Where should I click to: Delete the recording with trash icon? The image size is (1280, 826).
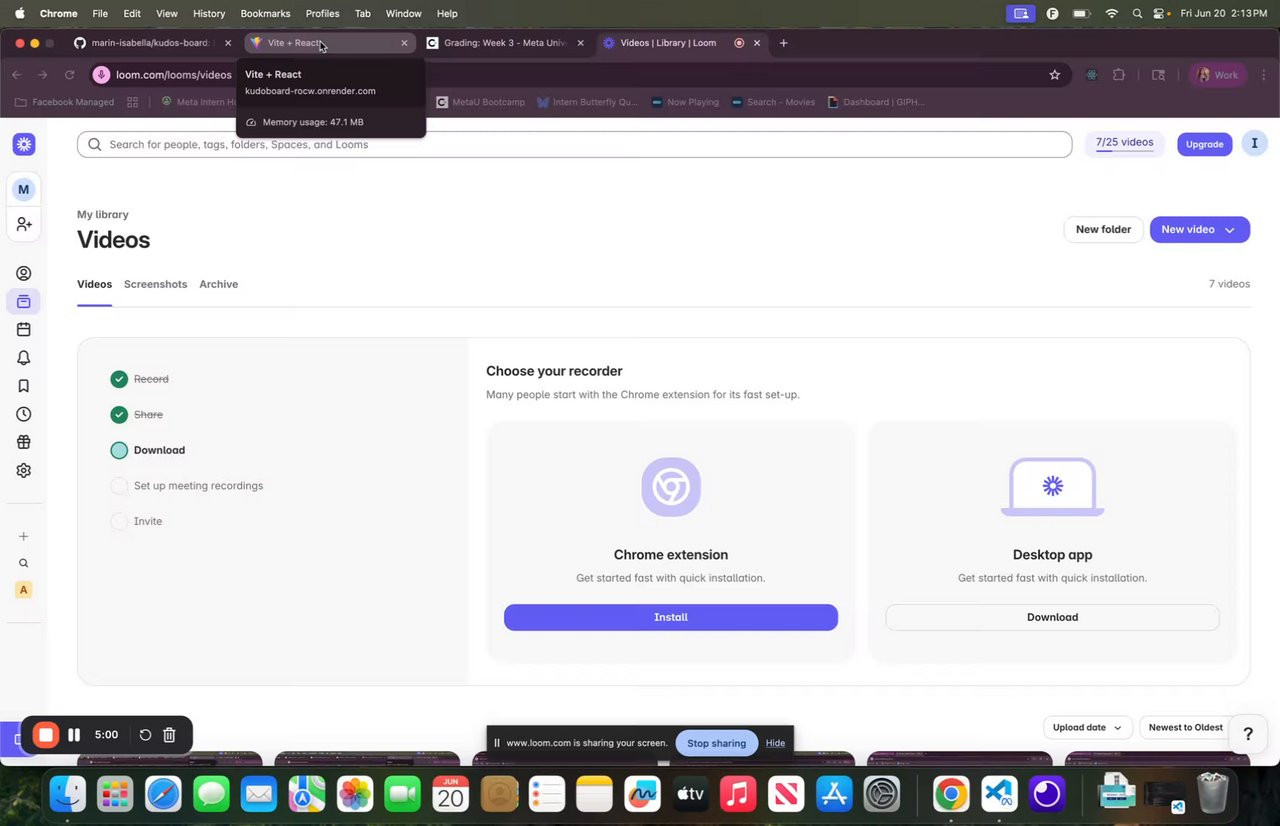pyautogui.click(x=170, y=735)
